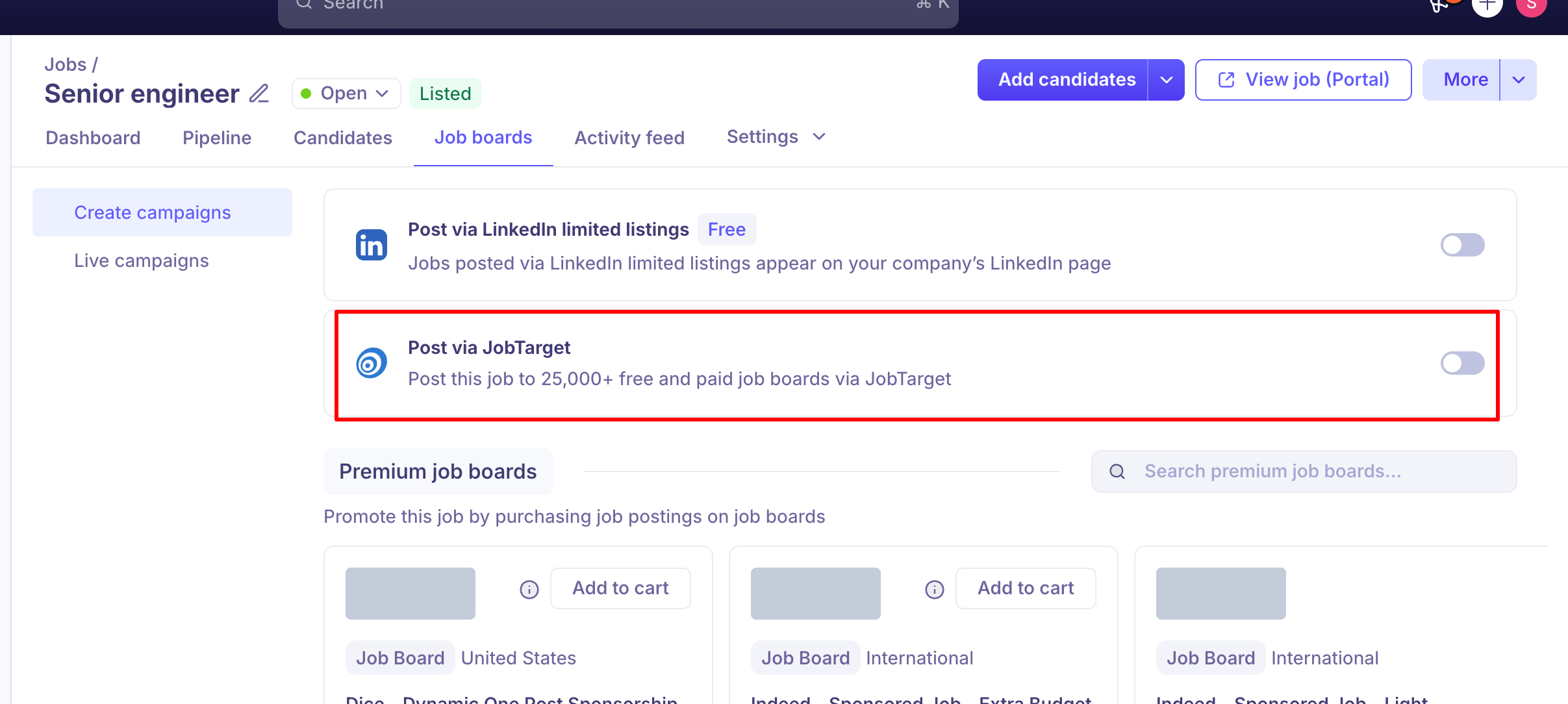Click the Dice job board logo placeholder

pyautogui.click(x=411, y=594)
